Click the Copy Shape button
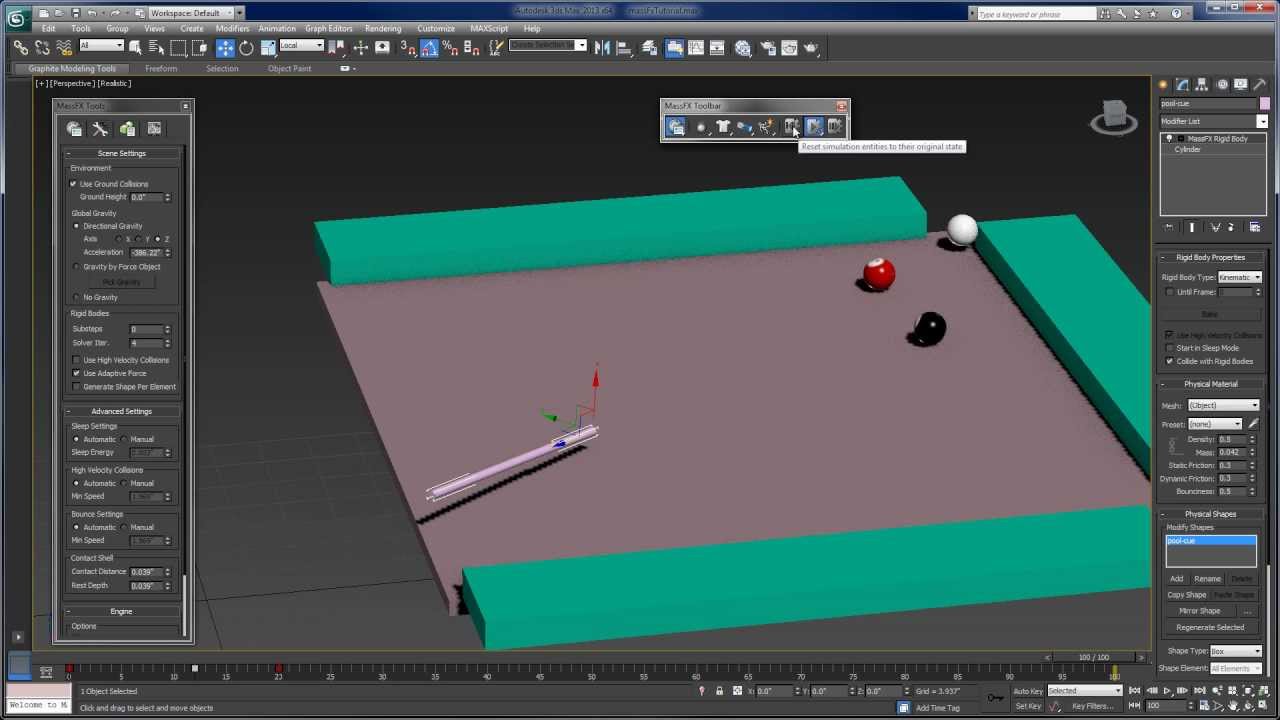1280x720 pixels. pyautogui.click(x=1186, y=595)
